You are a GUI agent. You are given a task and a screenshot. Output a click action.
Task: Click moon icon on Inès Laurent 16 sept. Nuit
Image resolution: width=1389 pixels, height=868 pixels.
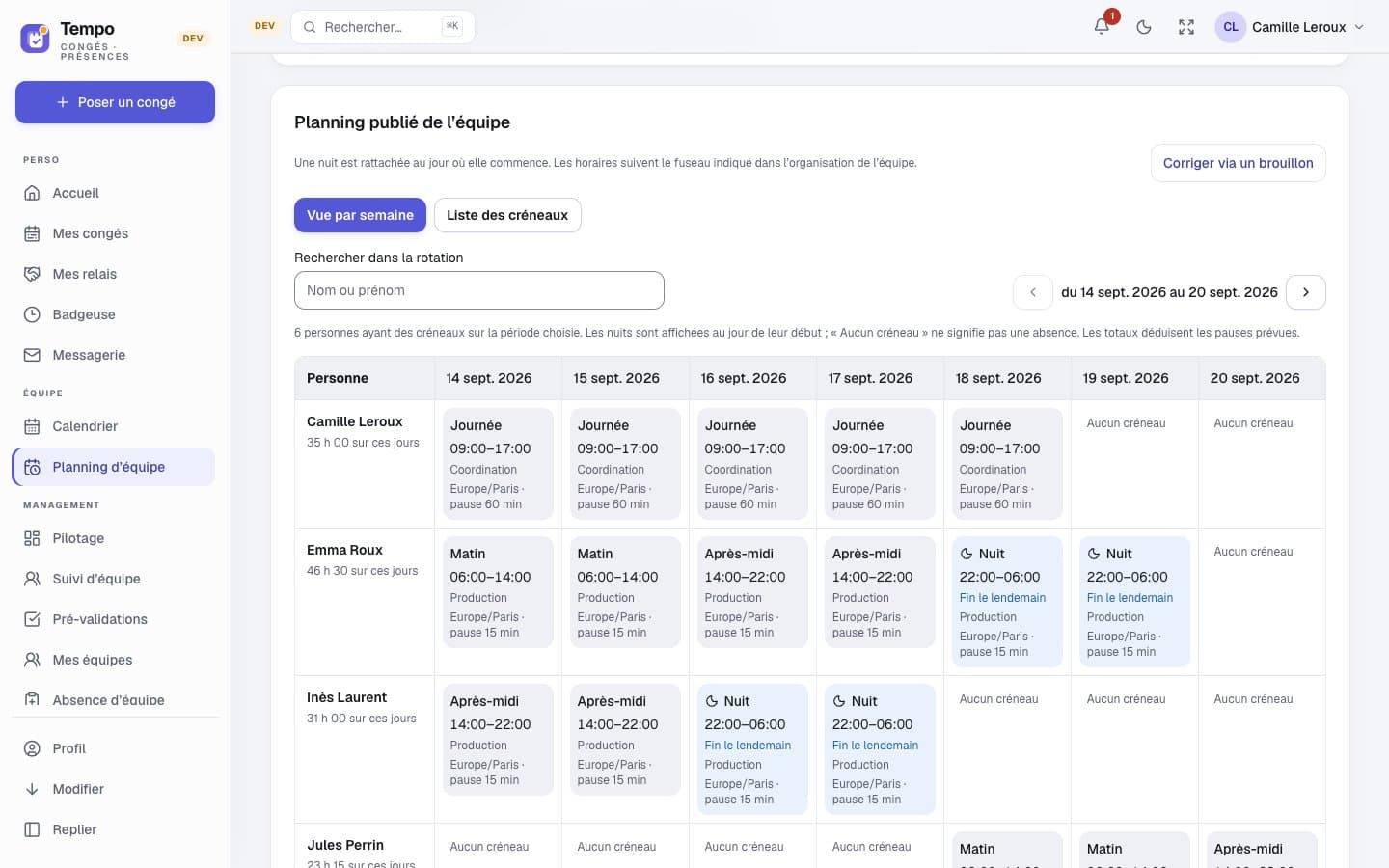pos(712,701)
